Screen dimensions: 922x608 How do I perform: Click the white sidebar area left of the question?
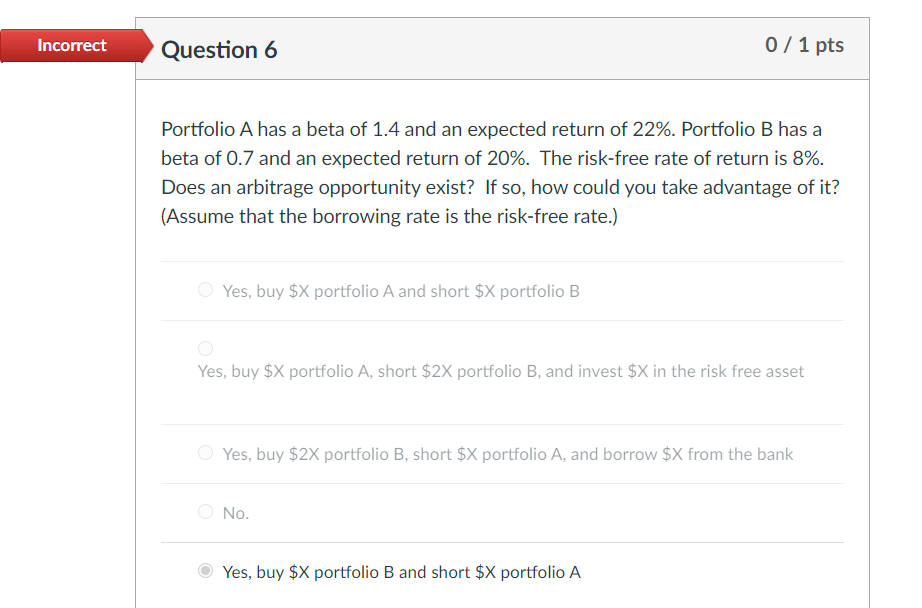[x=65, y=300]
